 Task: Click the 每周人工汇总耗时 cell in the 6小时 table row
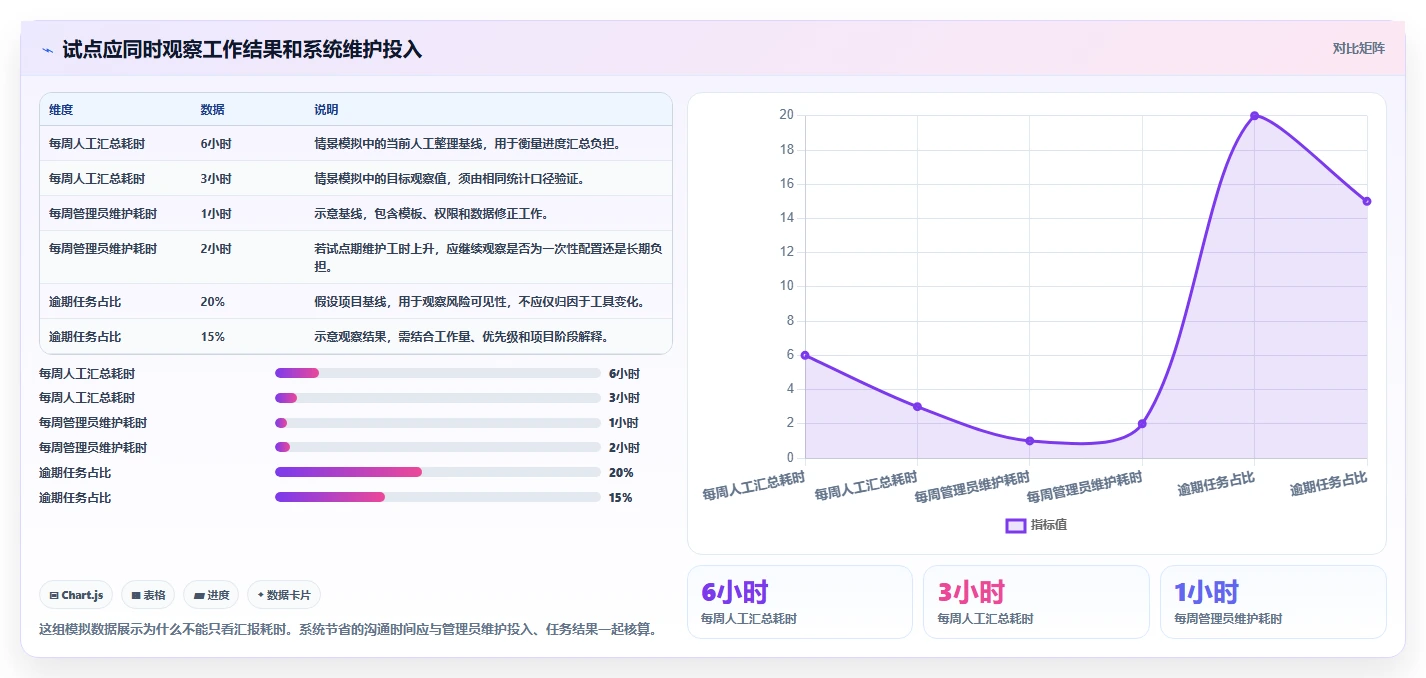(97, 144)
